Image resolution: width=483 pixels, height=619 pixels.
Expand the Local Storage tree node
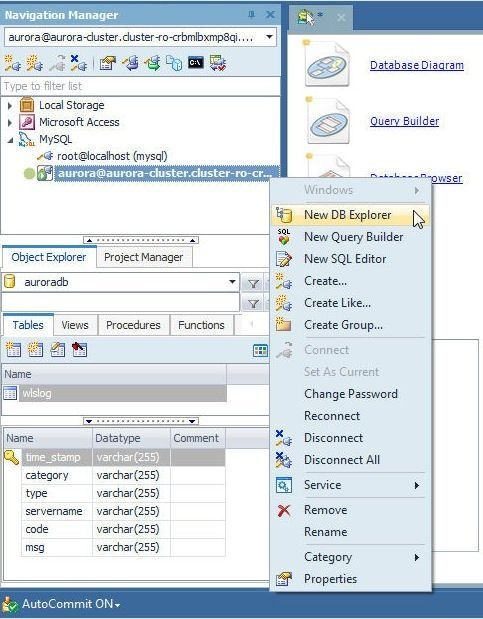click(10, 105)
